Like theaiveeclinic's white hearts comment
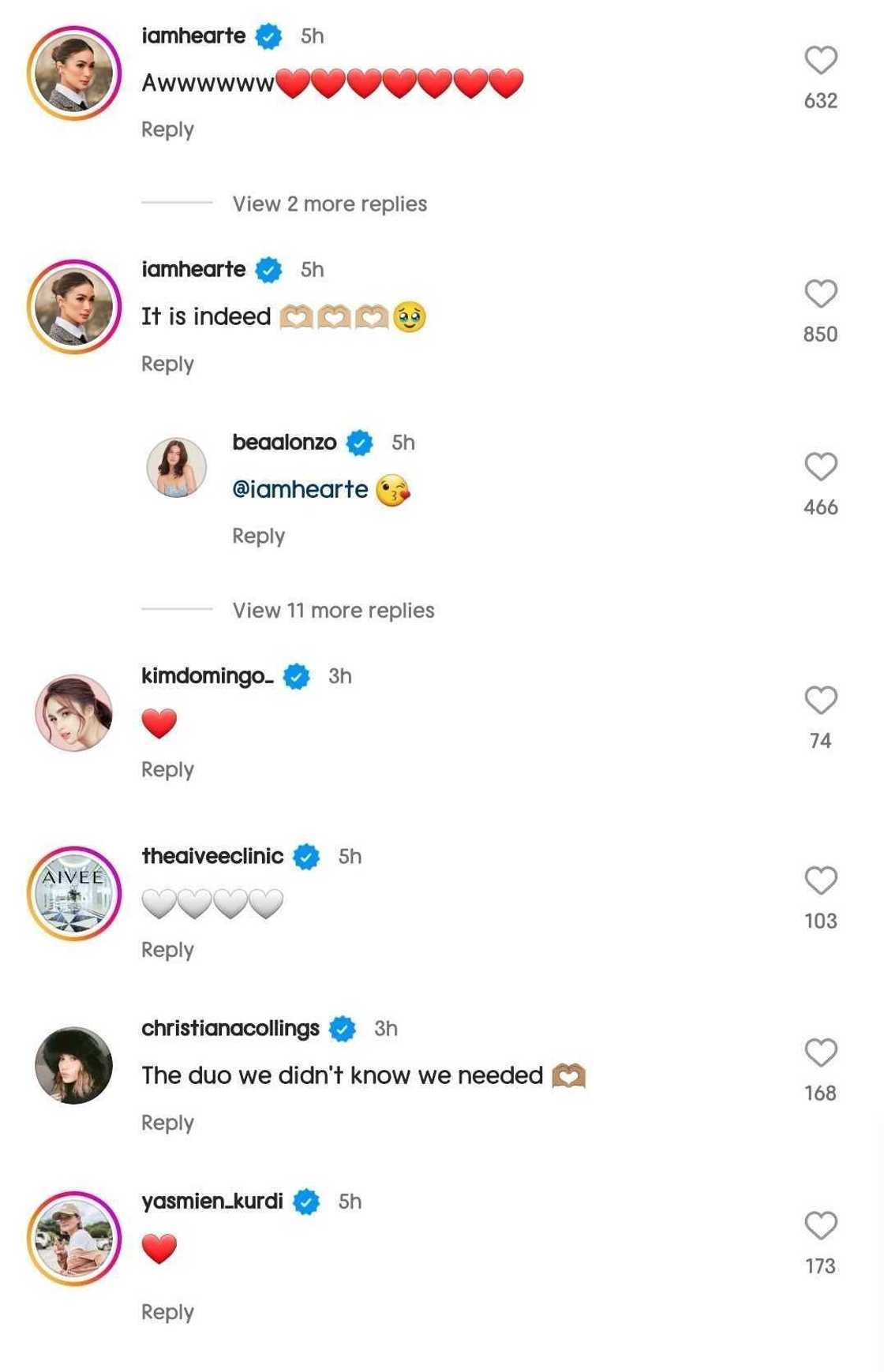This screenshot has width=884, height=1372. click(820, 880)
